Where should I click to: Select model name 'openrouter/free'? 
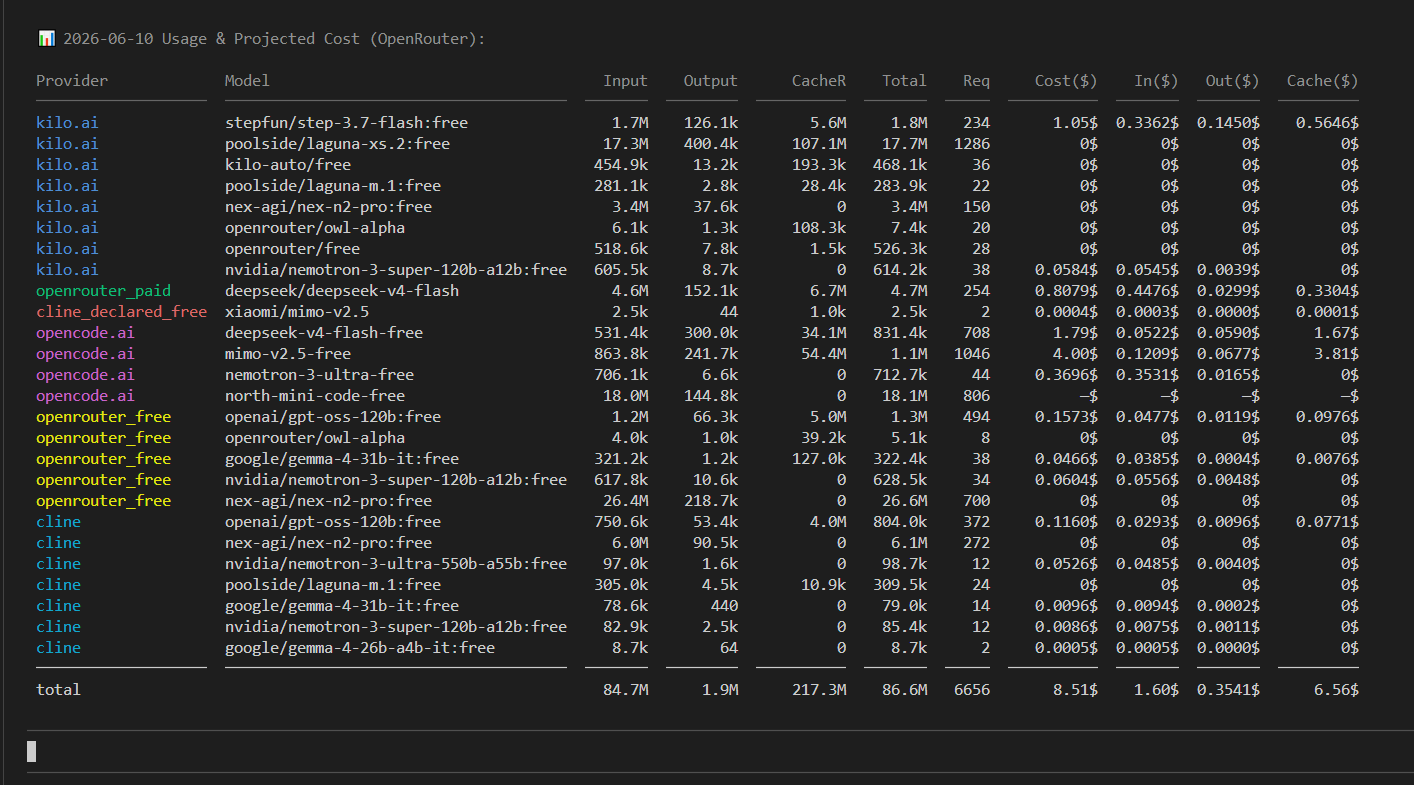[292, 249]
